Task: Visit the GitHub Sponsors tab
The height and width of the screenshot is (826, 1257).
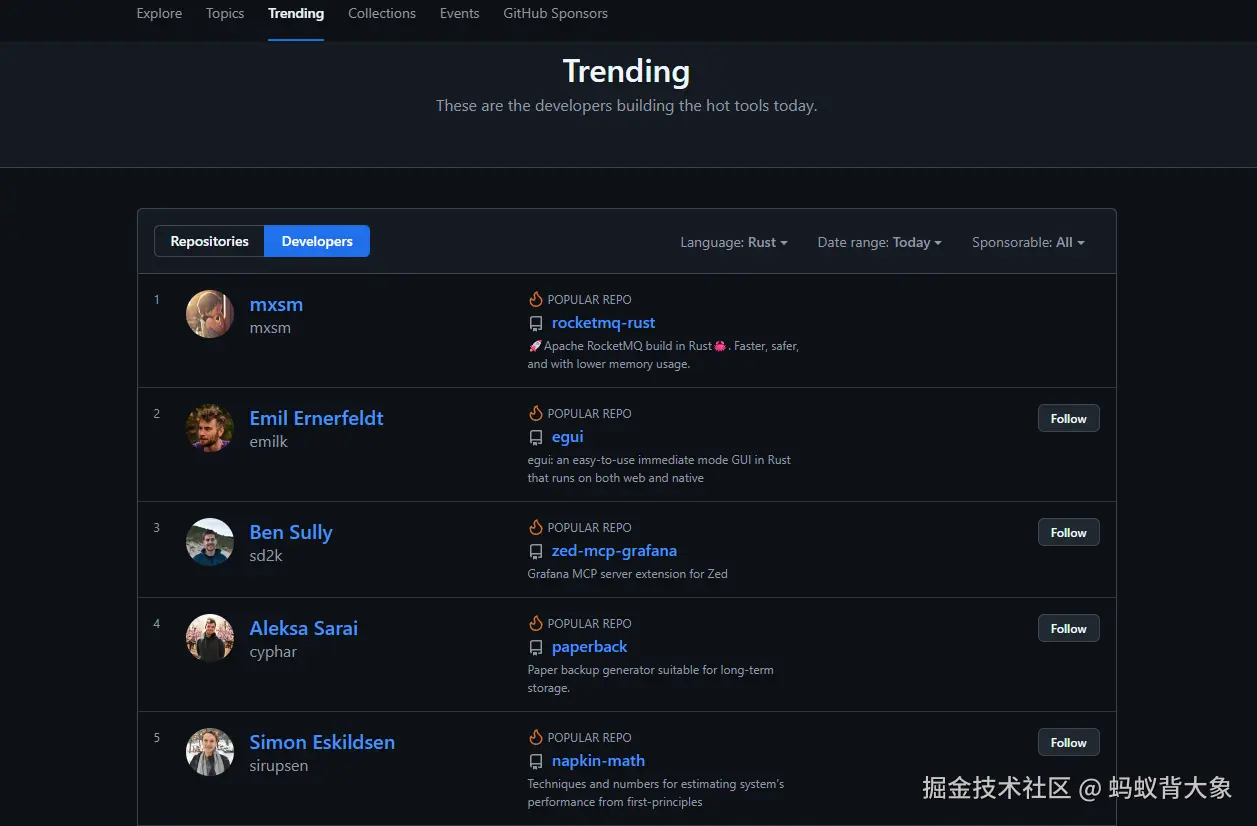Action: tap(555, 13)
